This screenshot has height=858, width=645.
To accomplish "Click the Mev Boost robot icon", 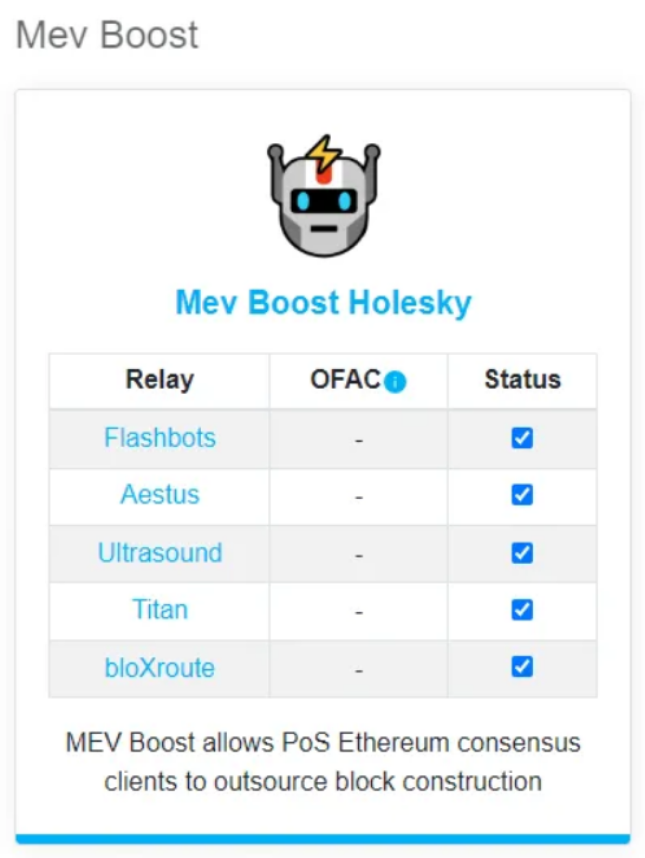I will click(x=322, y=197).
